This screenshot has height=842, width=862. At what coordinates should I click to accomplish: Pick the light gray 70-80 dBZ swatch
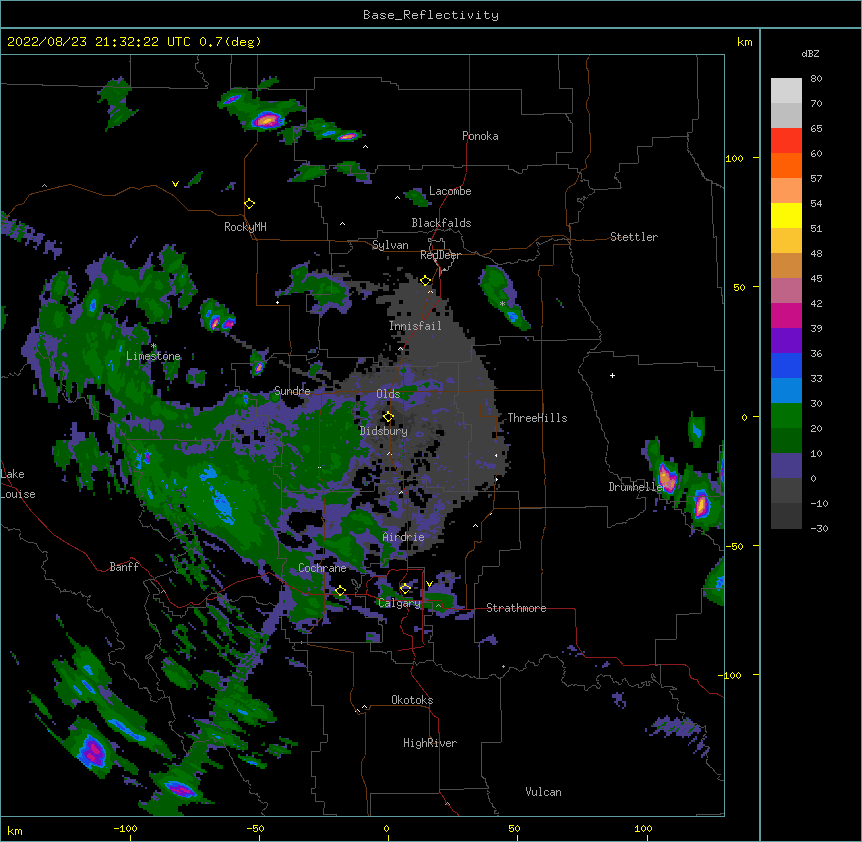(786, 91)
